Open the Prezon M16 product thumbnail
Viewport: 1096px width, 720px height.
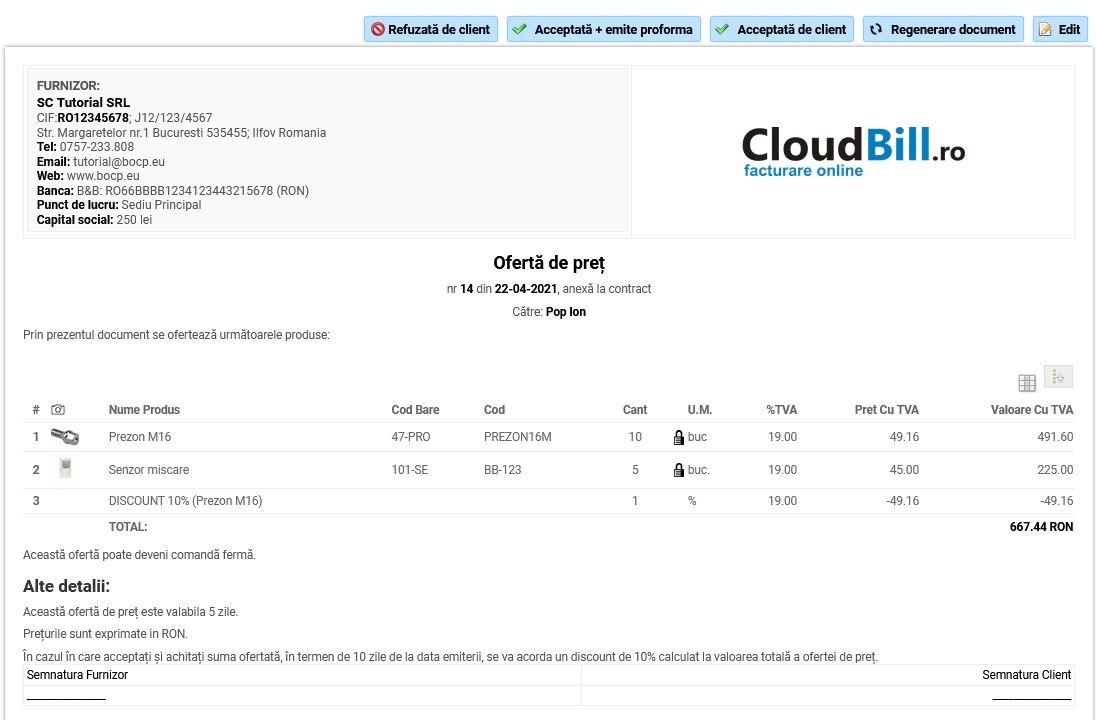point(65,437)
